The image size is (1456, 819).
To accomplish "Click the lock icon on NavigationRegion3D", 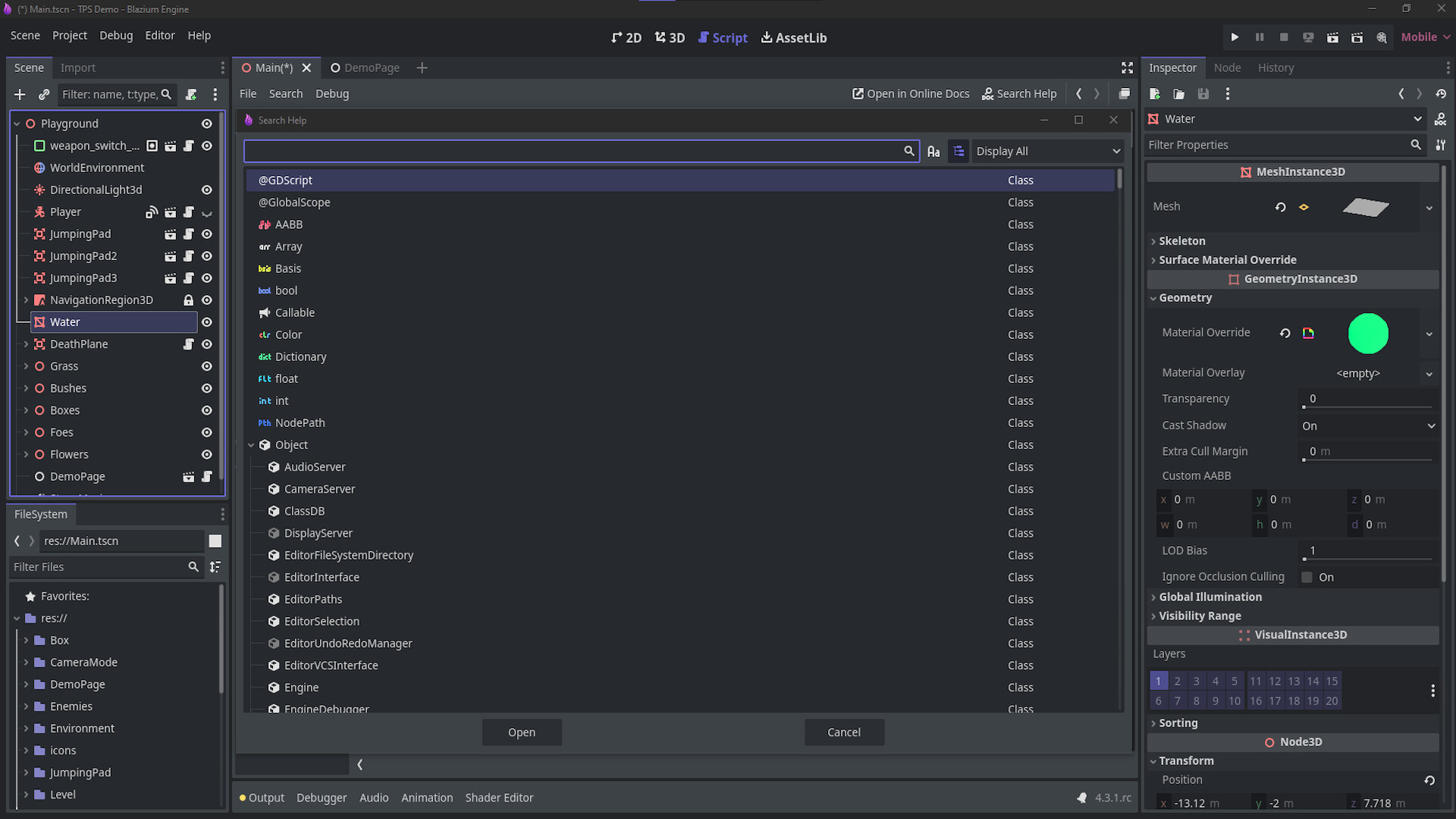I will coord(189,300).
